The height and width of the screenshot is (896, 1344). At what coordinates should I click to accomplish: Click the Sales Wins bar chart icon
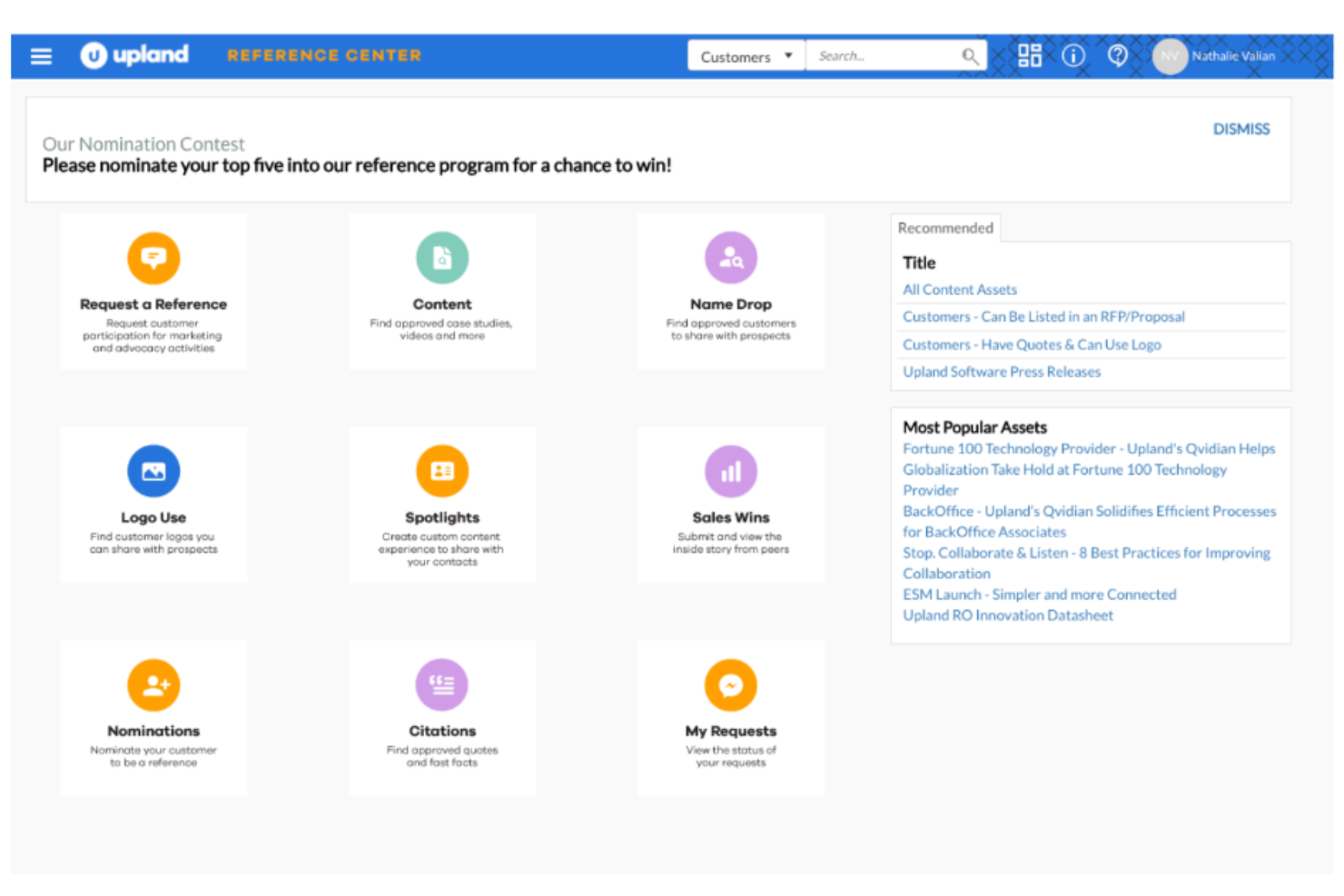click(x=731, y=471)
